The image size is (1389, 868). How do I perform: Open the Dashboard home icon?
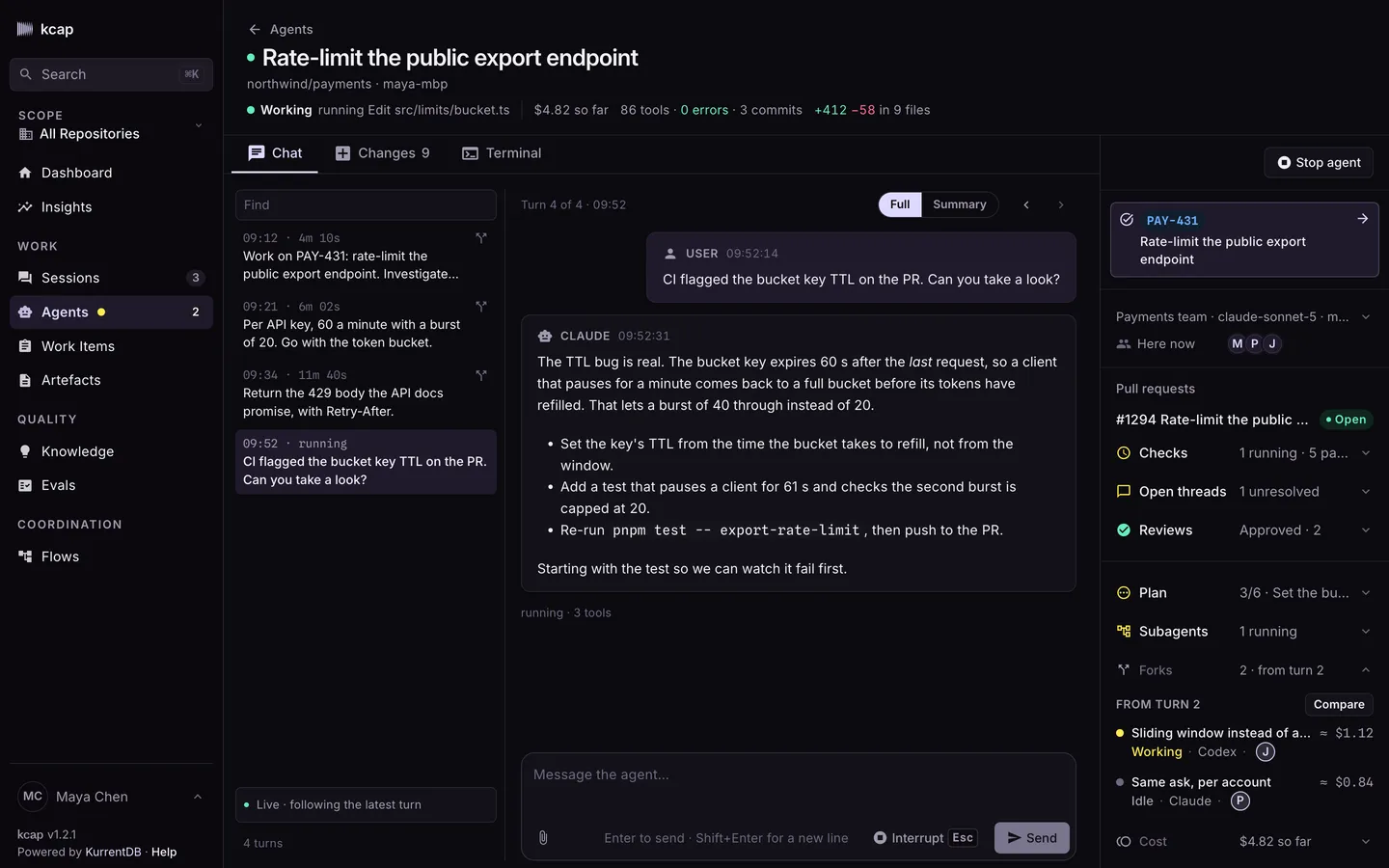click(25, 173)
